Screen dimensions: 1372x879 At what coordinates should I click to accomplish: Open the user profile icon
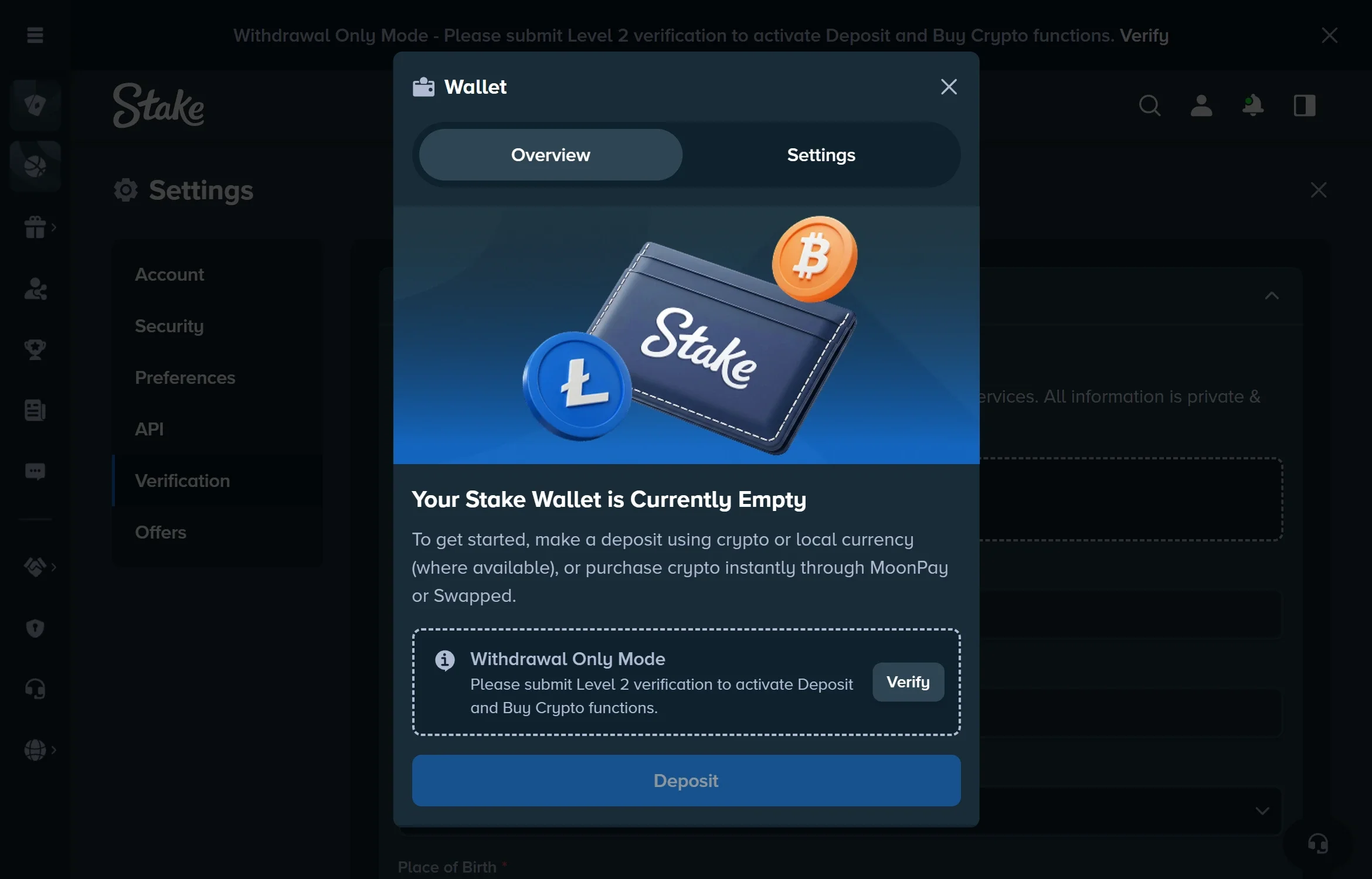coord(1201,105)
